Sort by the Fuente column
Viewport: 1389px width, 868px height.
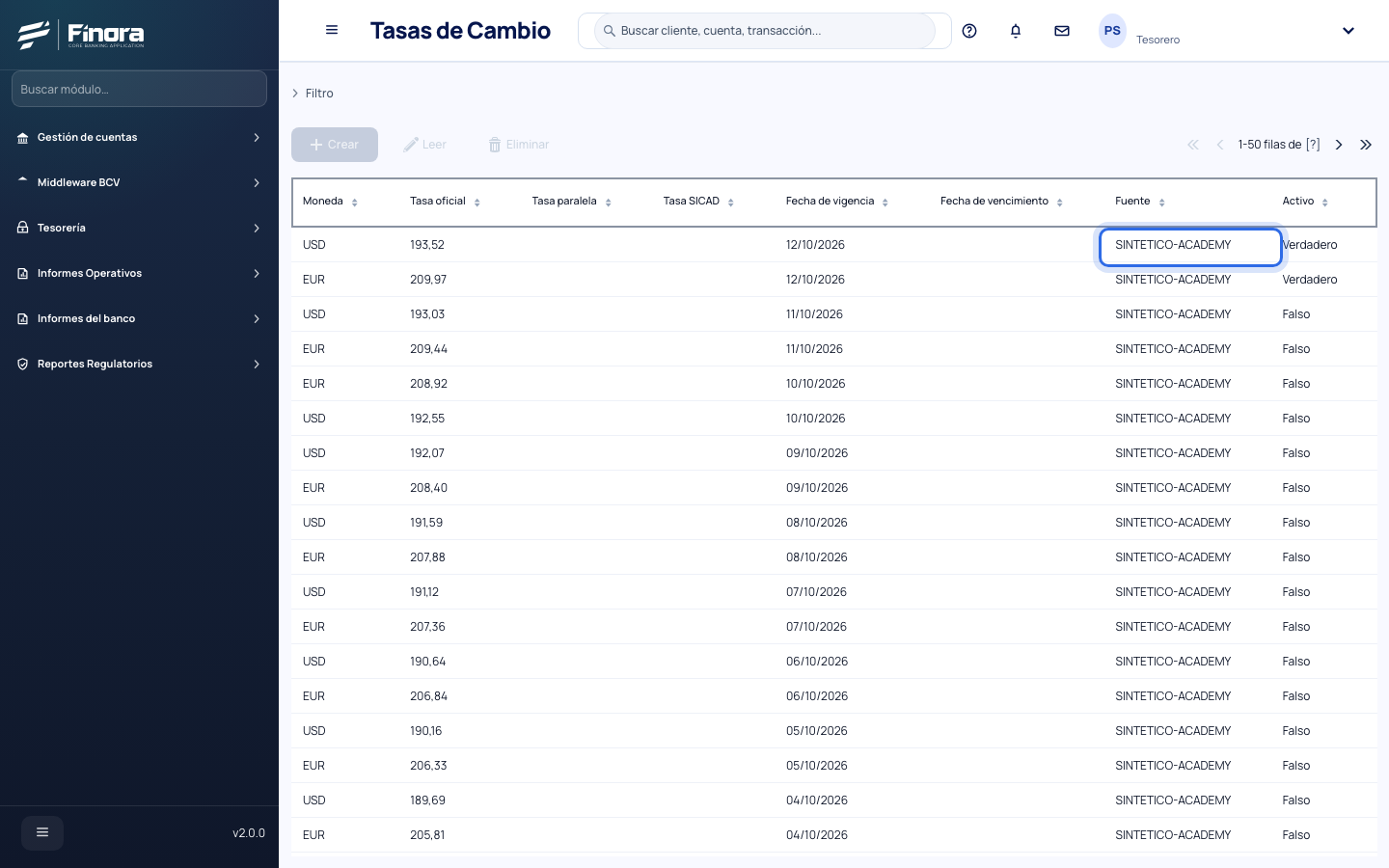1162,203
